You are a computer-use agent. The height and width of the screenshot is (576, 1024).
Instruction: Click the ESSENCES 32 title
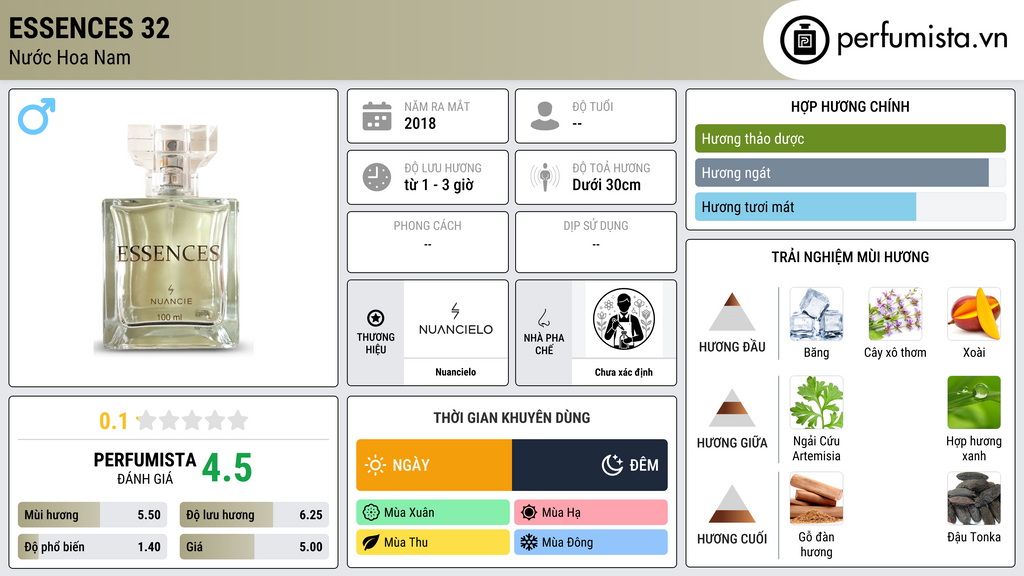coord(89,28)
